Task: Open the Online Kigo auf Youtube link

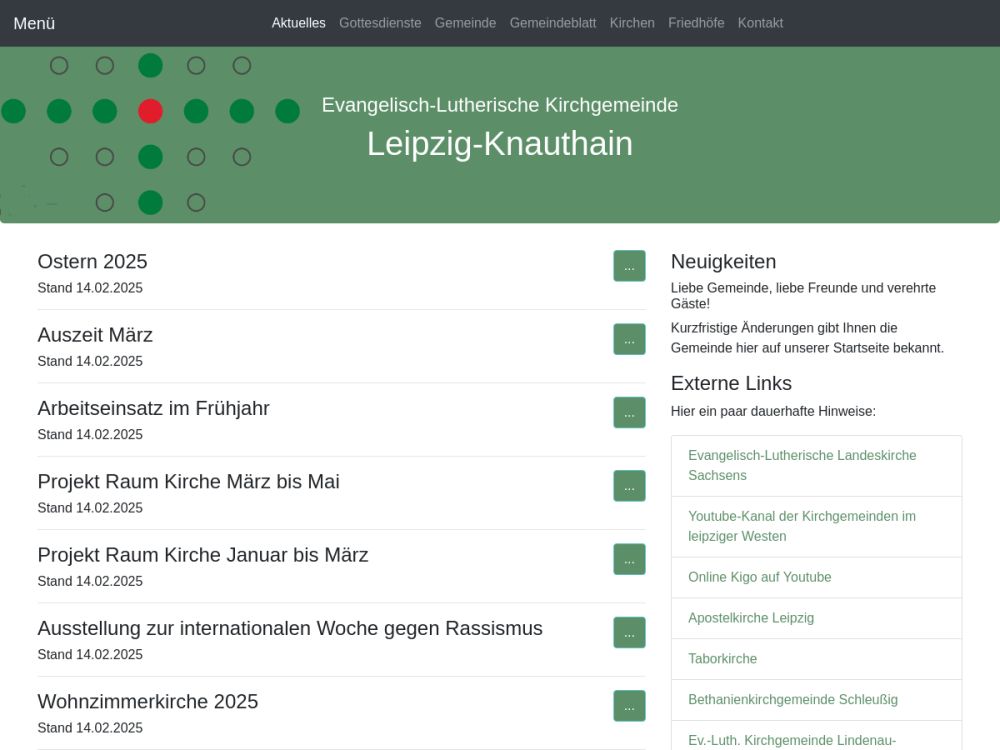Action: point(760,577)
